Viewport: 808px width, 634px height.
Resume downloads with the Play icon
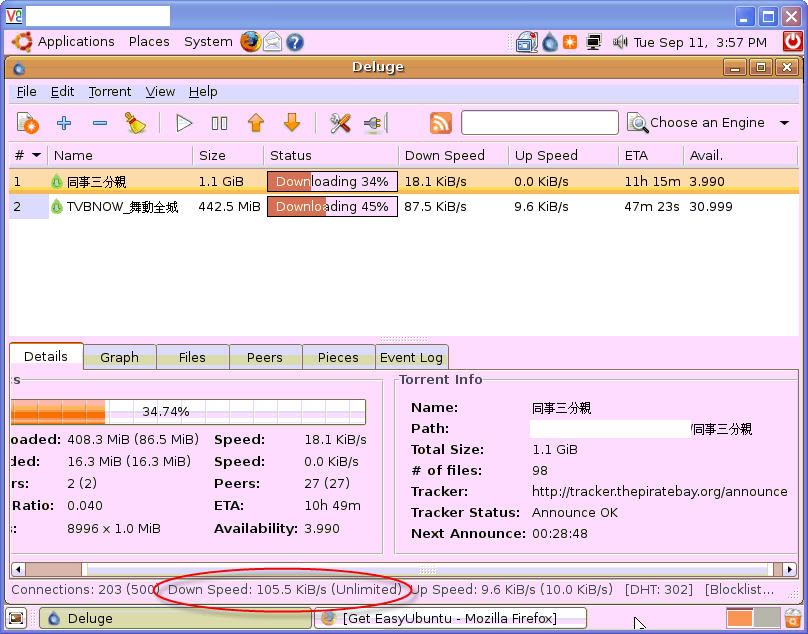coord(184,123)
